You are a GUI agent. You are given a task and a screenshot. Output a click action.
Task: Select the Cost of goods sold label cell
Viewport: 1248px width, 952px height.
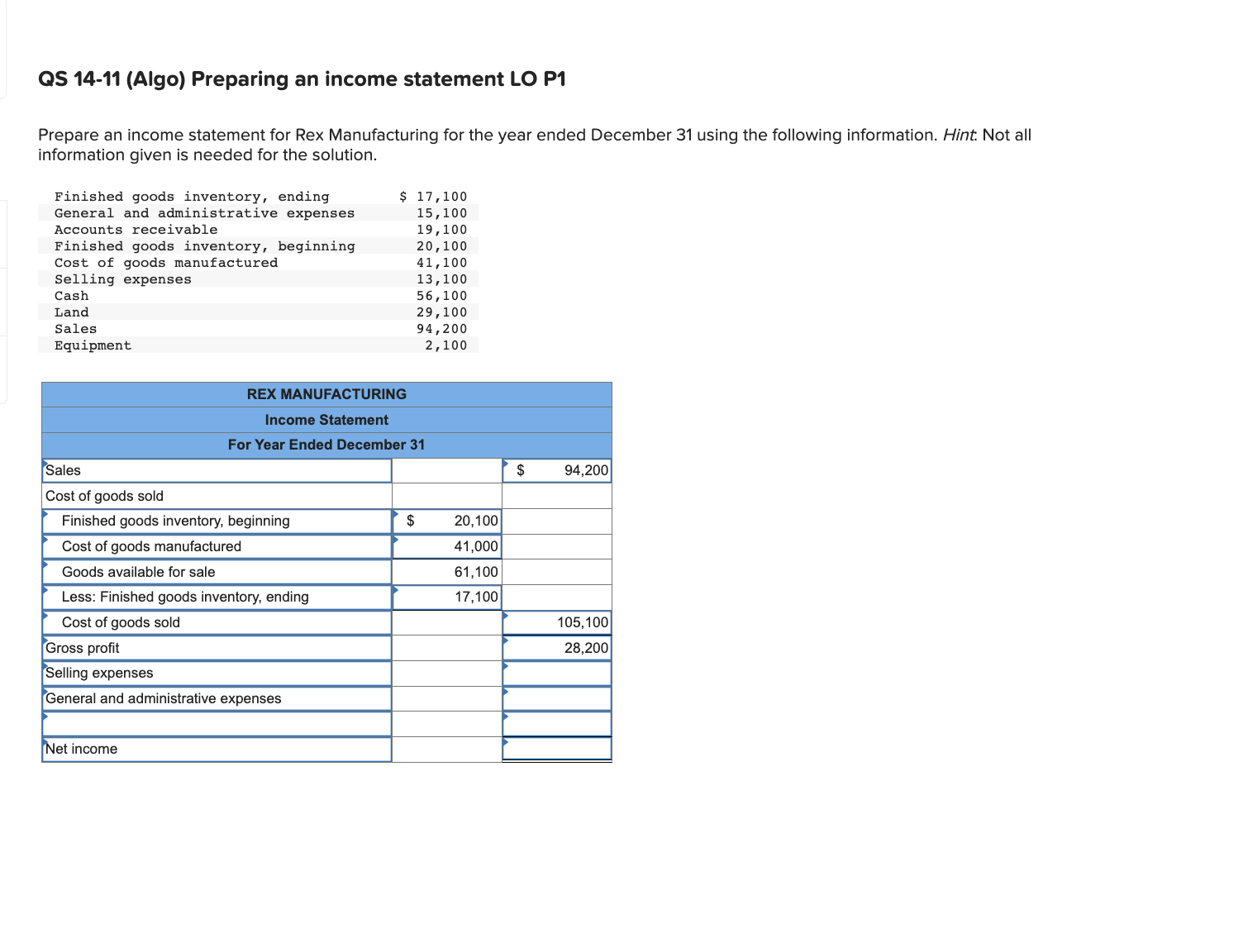pyautogui.click(x=215, y=496)
